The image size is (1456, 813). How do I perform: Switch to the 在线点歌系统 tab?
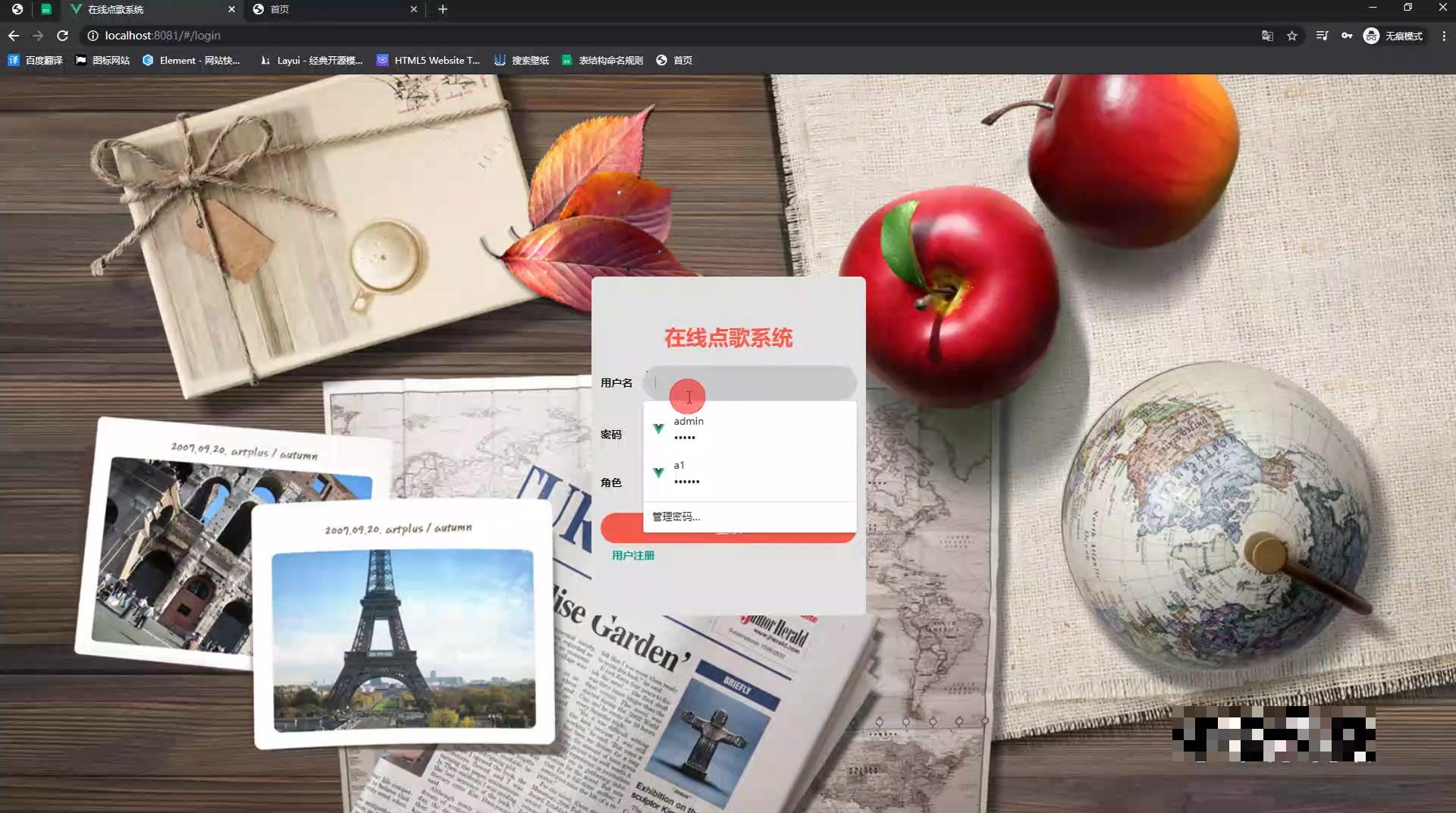tap(152, 9)
